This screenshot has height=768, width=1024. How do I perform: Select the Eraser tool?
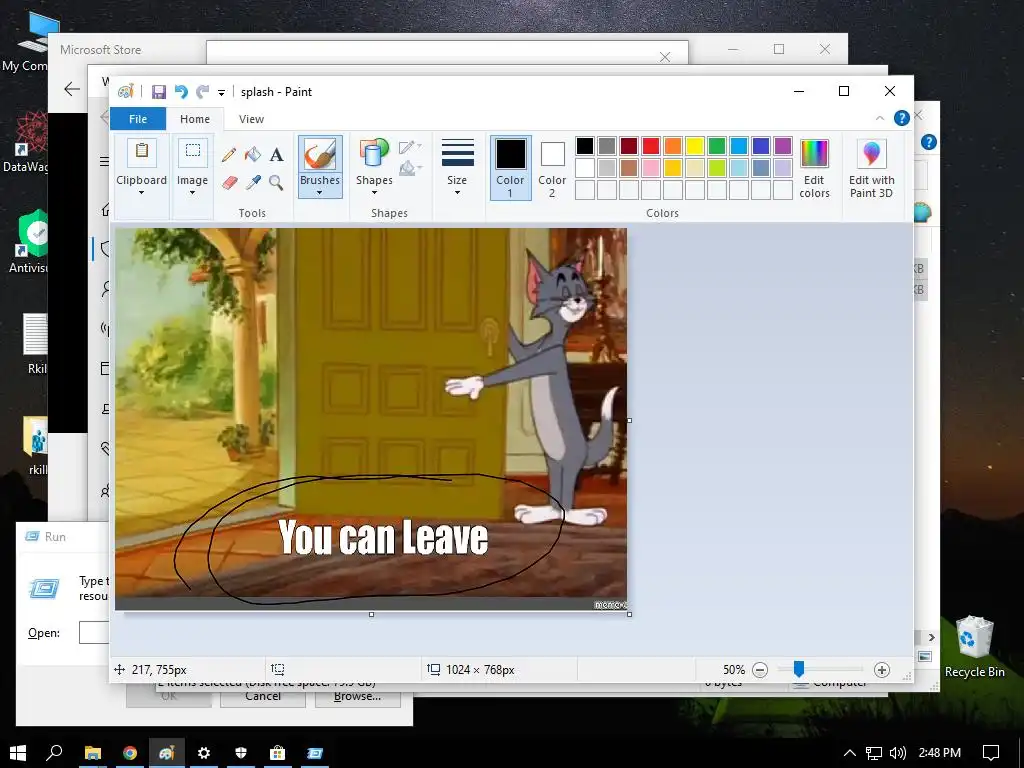[x=229, y=182]
